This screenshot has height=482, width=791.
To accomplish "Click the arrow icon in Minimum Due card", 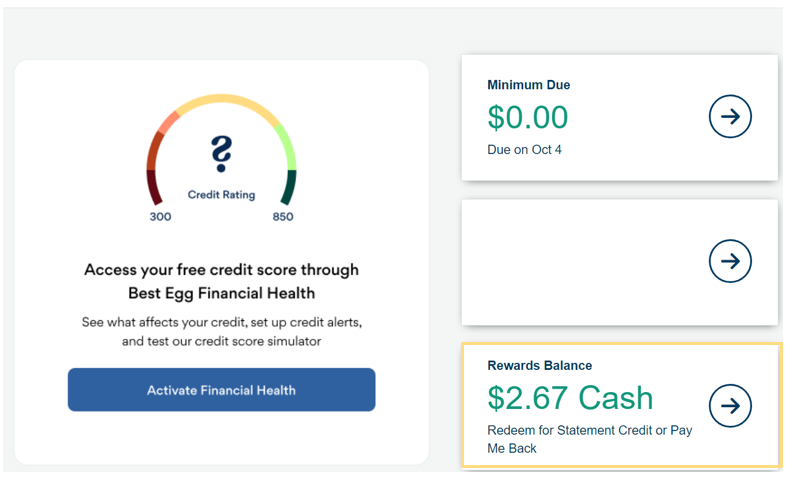I will pyautogui.click(x=730, y=117).
